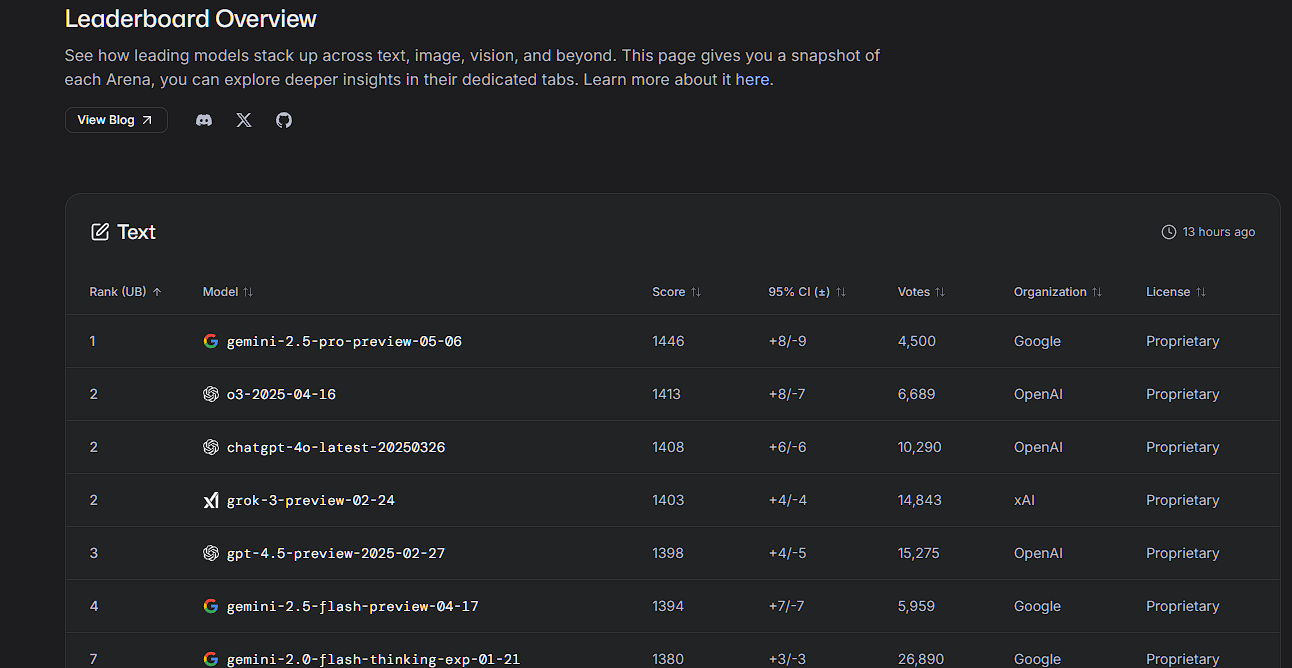Click Google icon for gemini-2.5-pro-preview-05-06
1292x668 pixels.
click(x=211, y=341)
